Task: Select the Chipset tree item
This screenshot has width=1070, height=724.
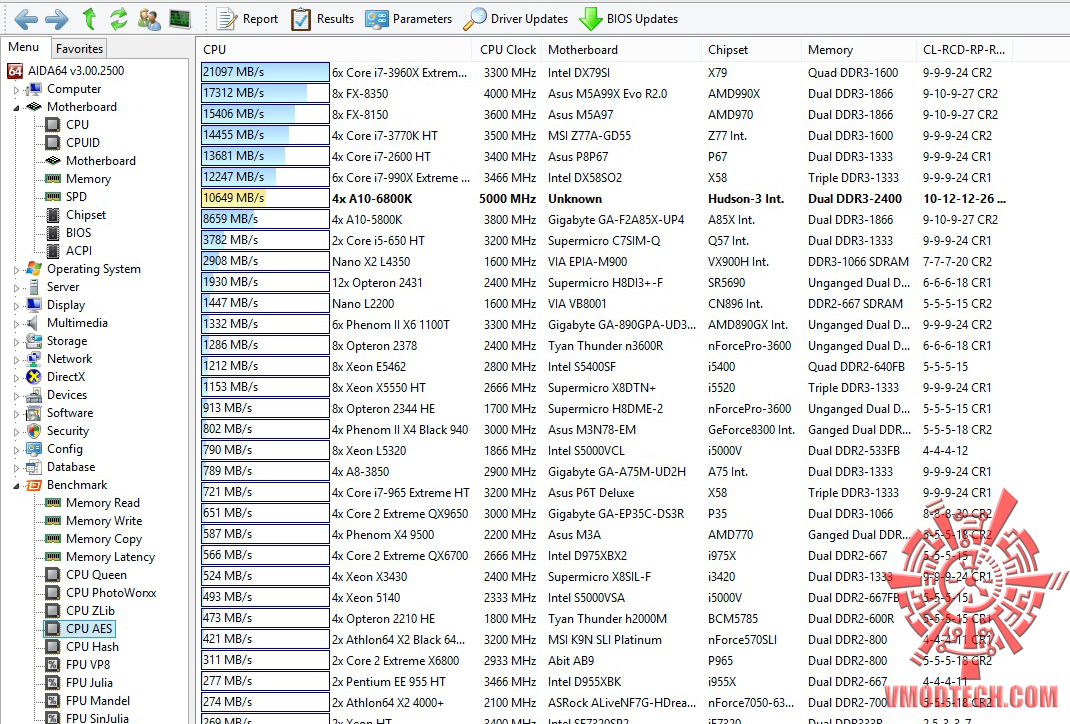Action: pos(76,215)
